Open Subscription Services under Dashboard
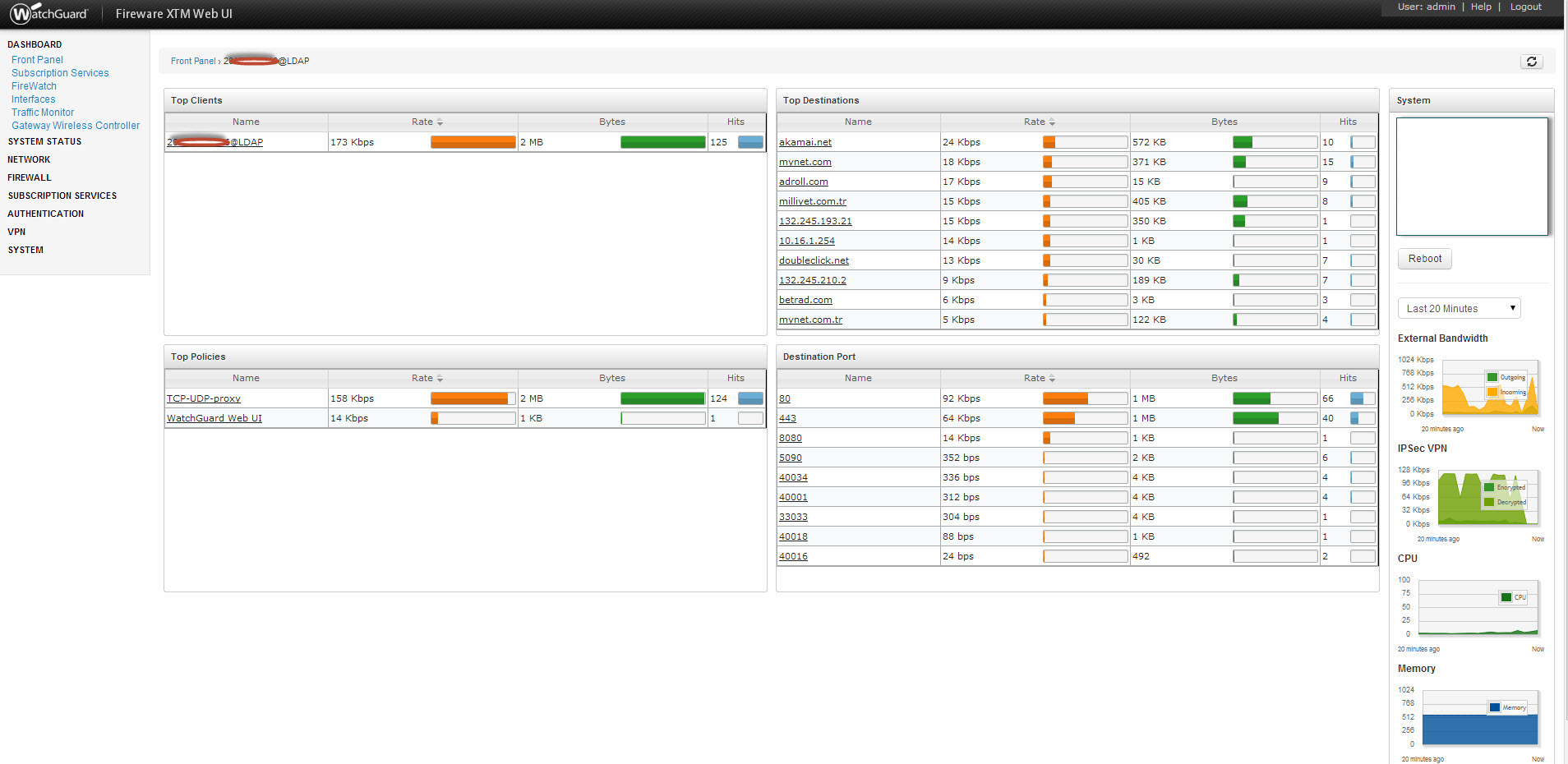 [x=60, y=73]
